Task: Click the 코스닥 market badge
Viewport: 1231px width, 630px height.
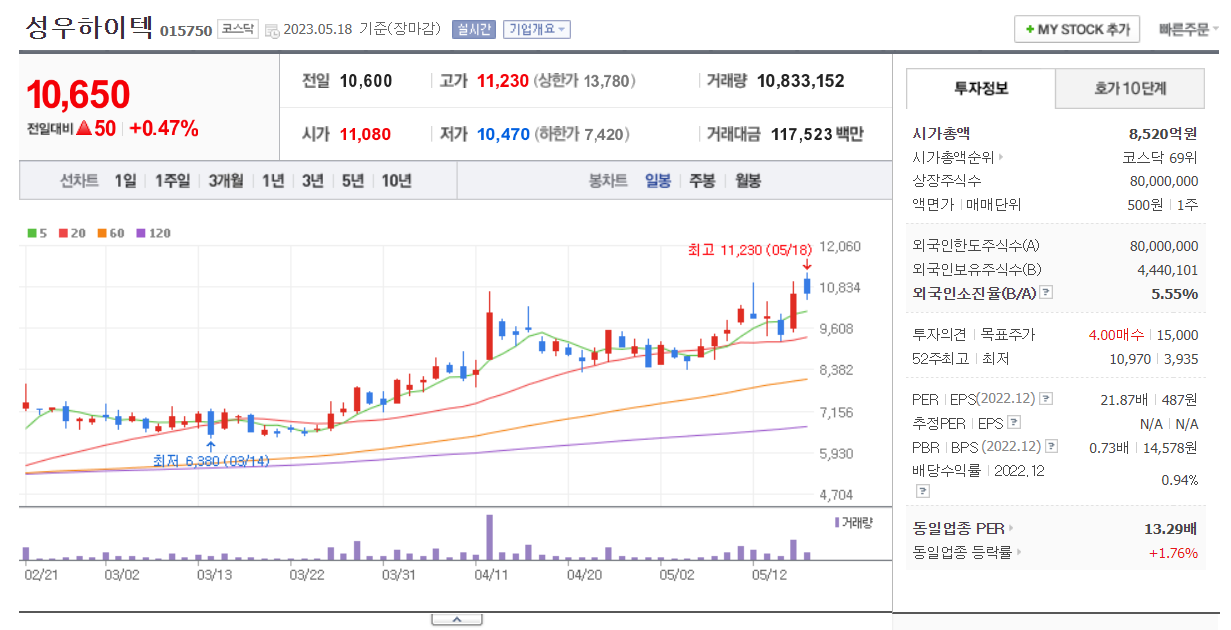Action: click(x=238, y=29)
